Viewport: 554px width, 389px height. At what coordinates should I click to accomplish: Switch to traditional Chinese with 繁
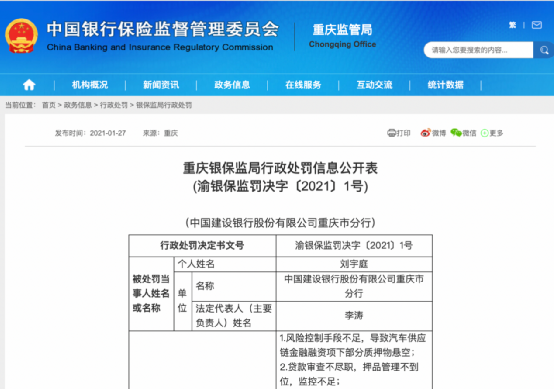(x=512, y=25)
